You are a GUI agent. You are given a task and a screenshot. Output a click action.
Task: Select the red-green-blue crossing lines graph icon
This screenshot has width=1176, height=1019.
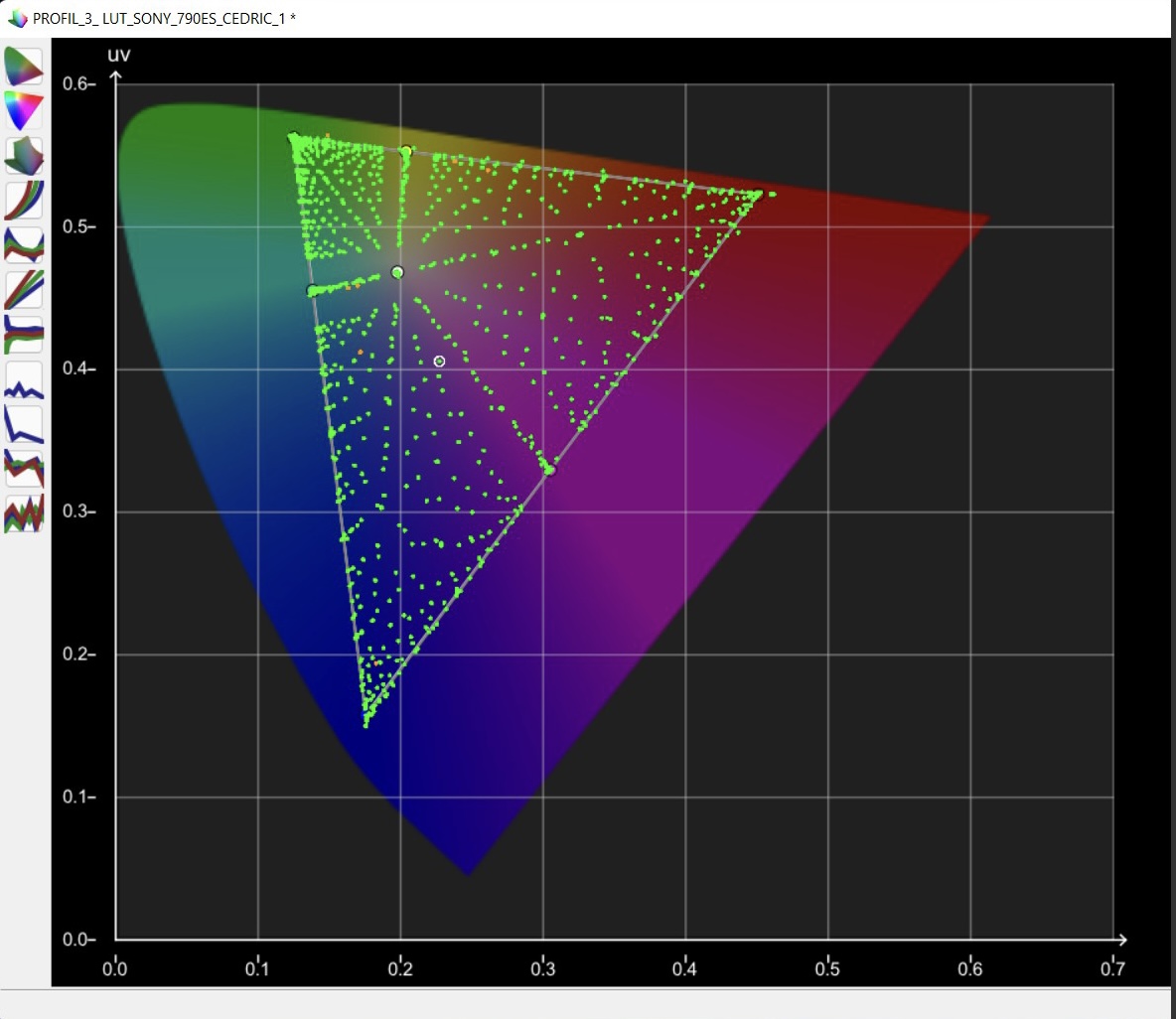click(x=24, y=469)
